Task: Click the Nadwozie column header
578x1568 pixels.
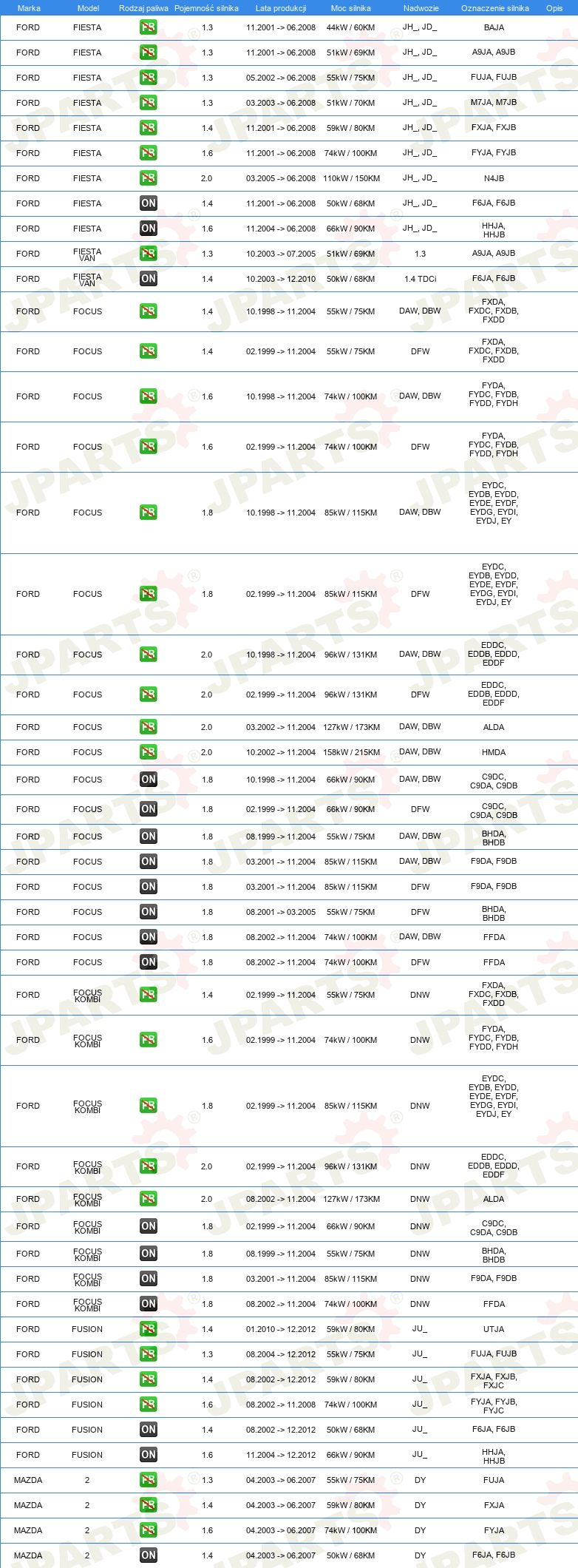Action: click(x=421, y=8)
